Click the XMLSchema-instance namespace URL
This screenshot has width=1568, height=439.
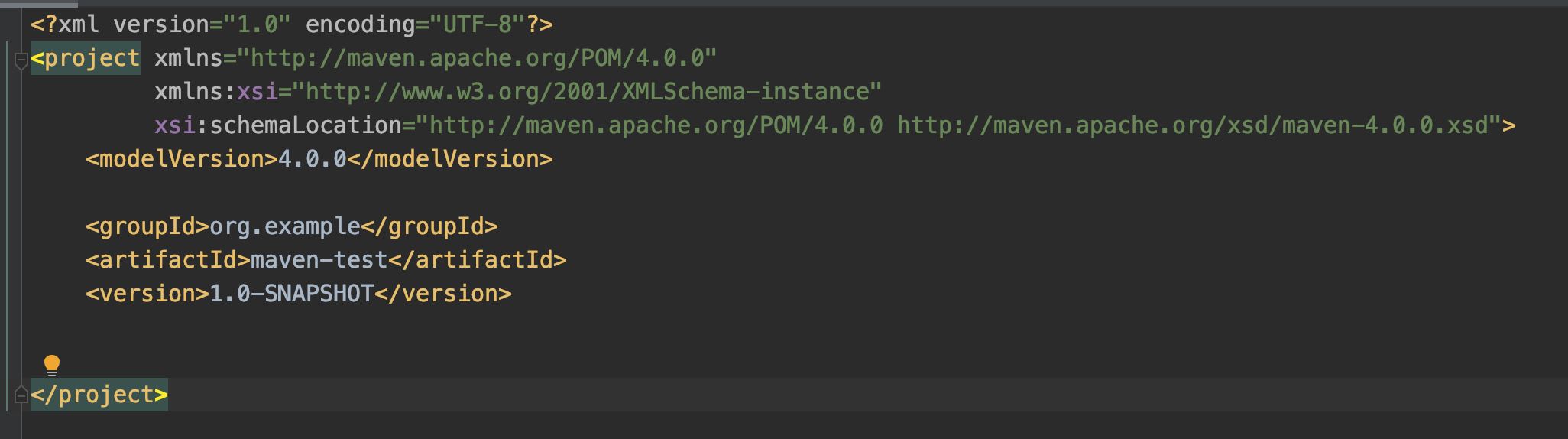[593, 92]
